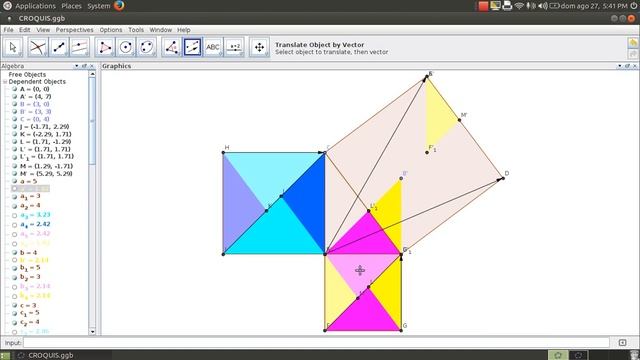Click scroll-down arrow of Algebra scrollbar
The width and height of the screenshot is (640, 360).
tap(92, 331)
